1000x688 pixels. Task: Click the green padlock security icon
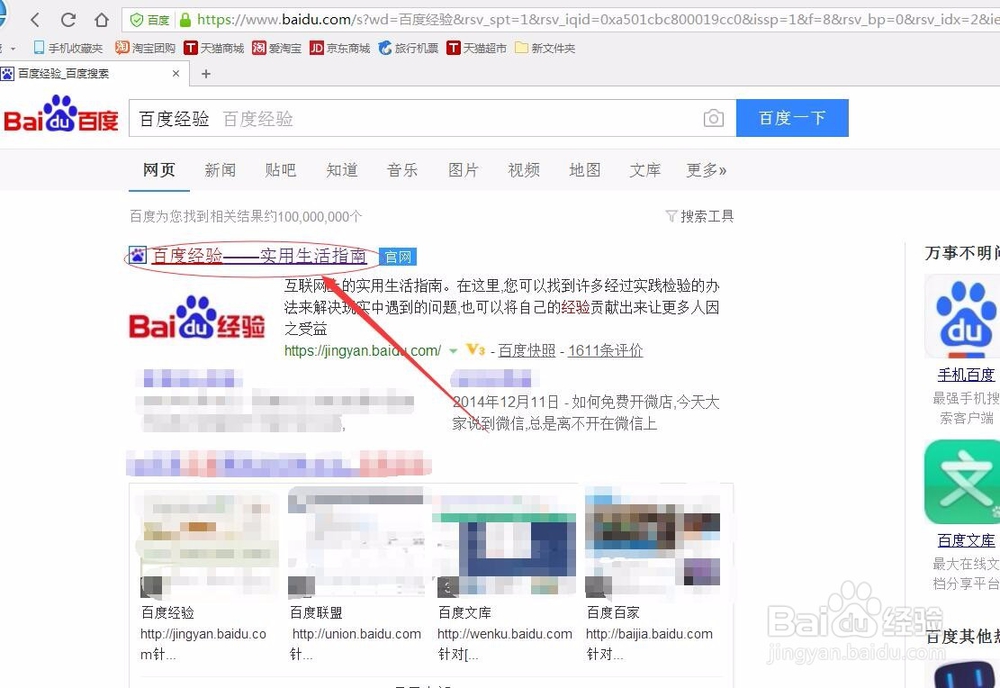pyautogui.click(x=185, y=20)
